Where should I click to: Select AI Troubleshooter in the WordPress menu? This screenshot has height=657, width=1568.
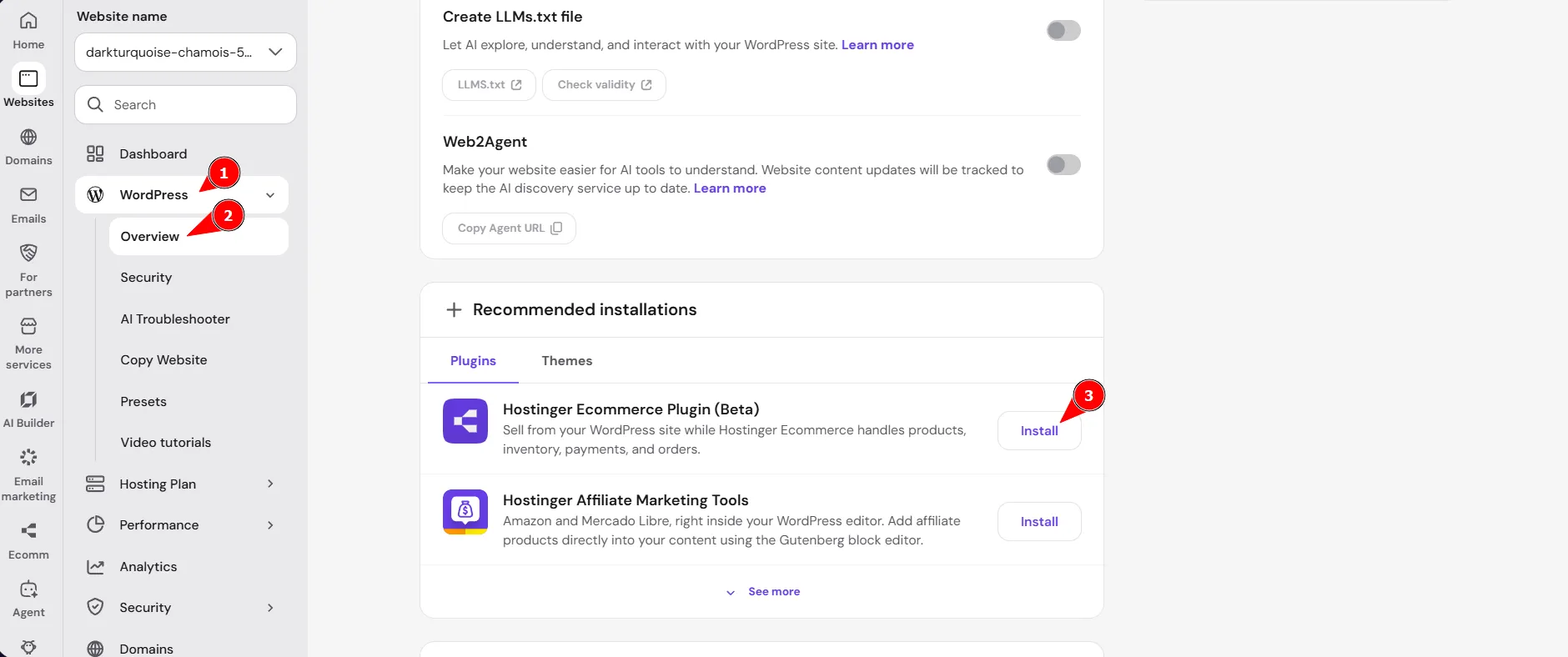175,319
